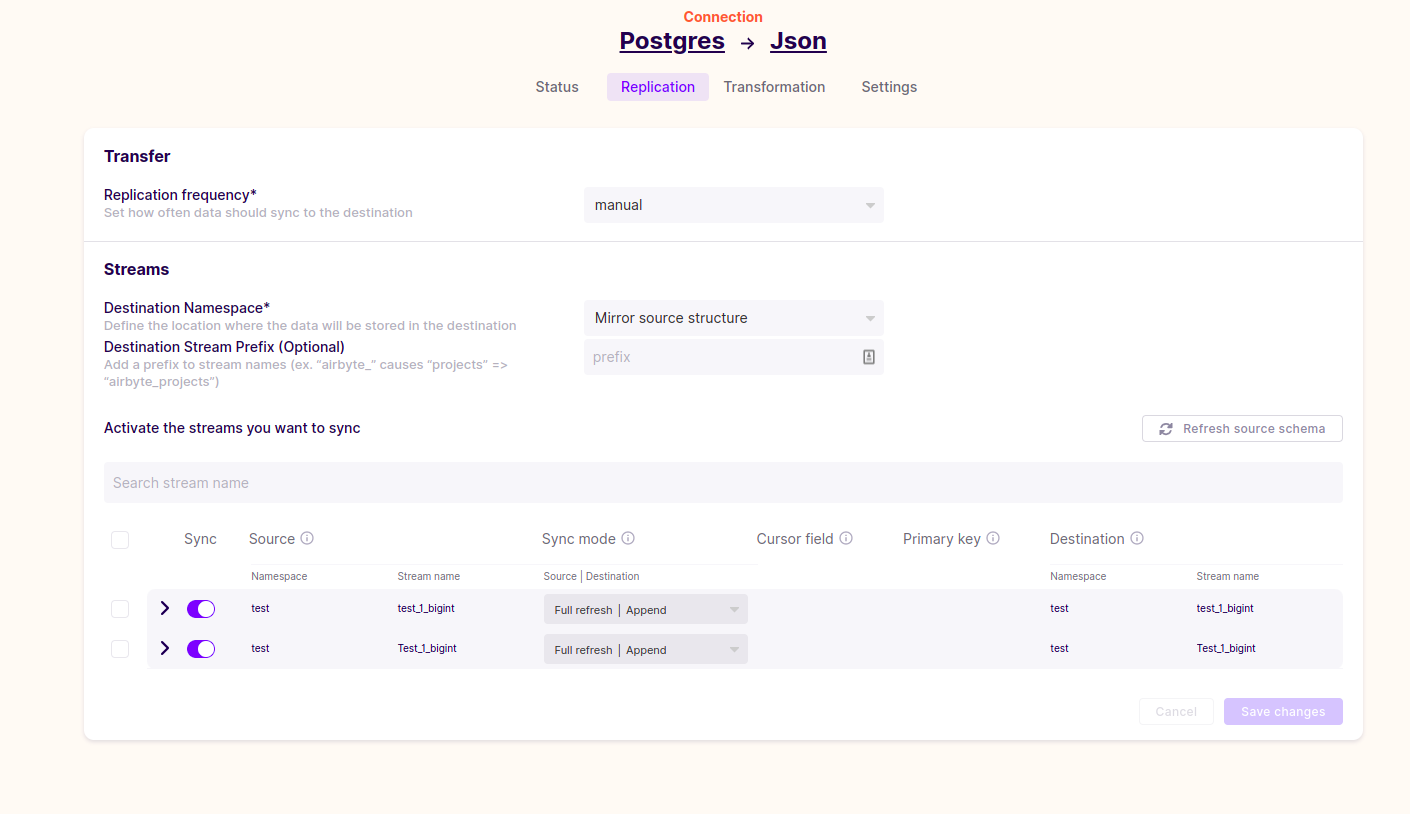Click the Primary key info icon
Screen dimensions: 1410x814
(x=993, y=538)
